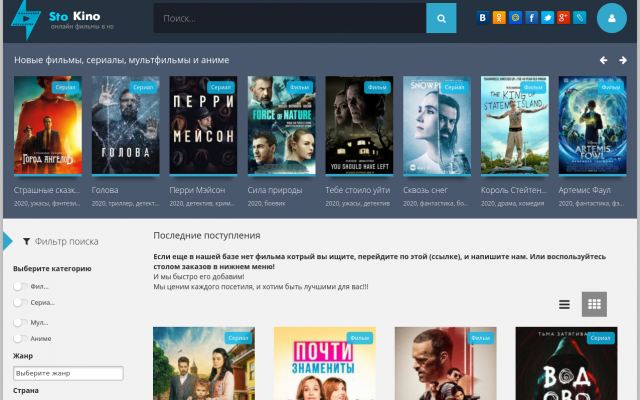Click the Сила природы title link
Image resolution: width=640 pixels, height=400 pixels.
(275, 190)
